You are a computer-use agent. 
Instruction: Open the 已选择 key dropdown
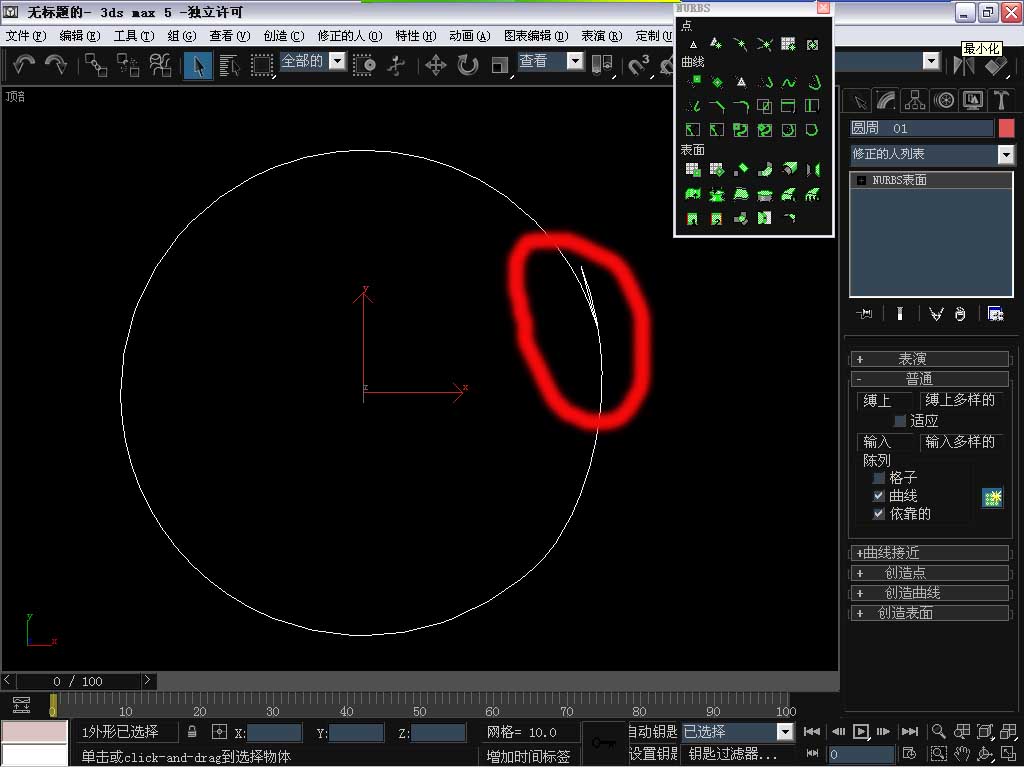pyautogui.click(x=785, y=732)
